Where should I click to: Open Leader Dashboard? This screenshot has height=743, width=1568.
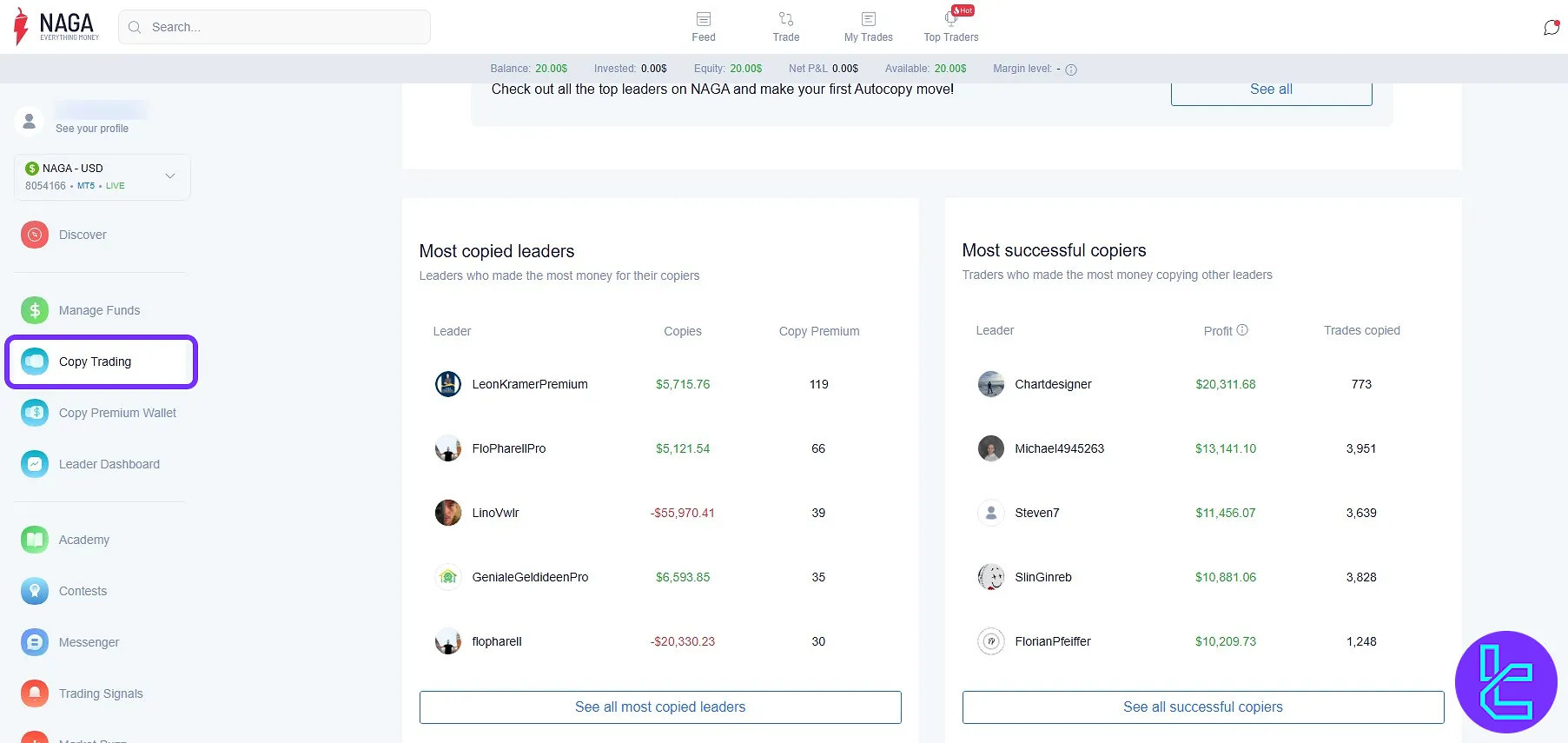(109, 464)
